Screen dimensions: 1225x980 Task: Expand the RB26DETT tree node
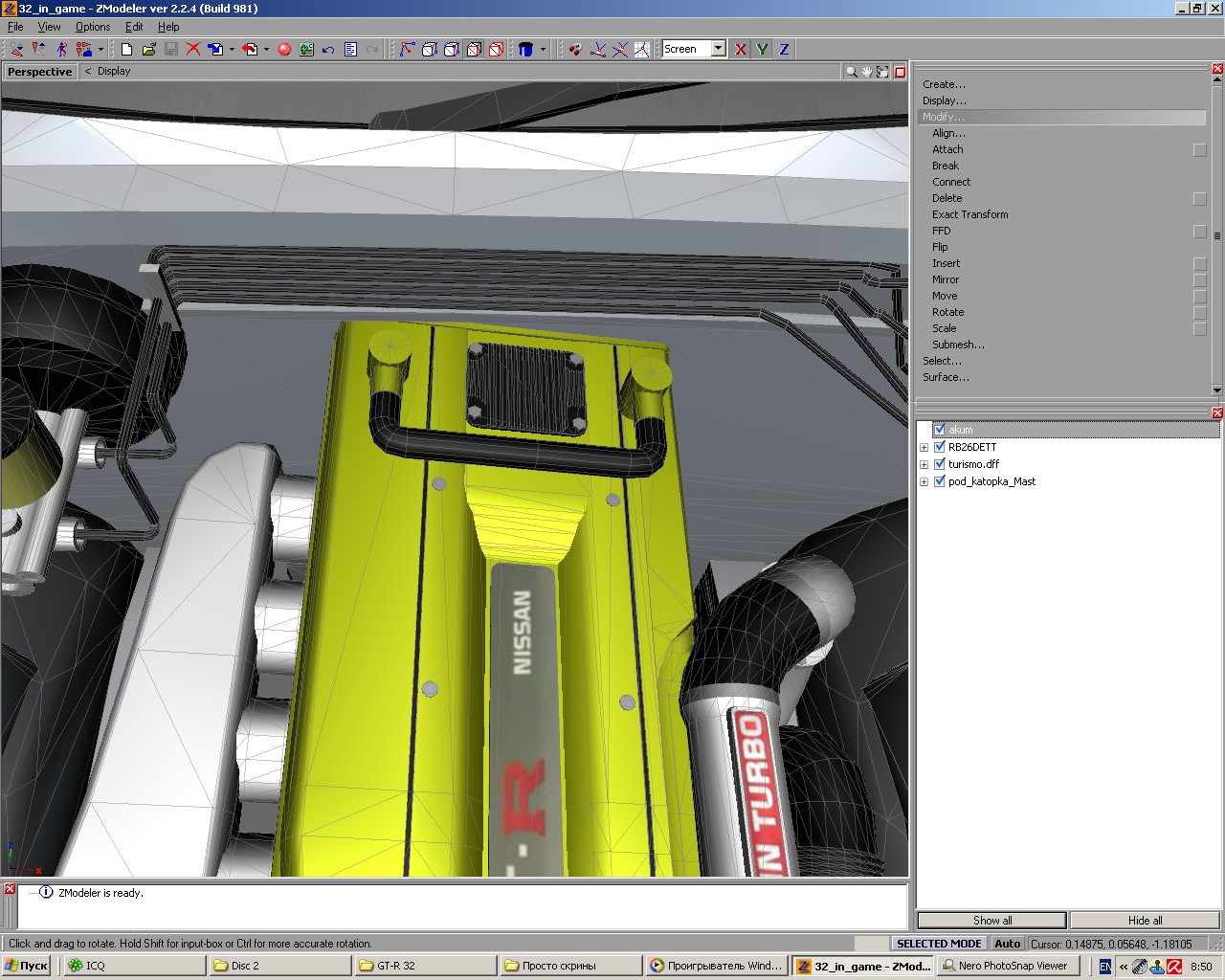pos(924,448)
